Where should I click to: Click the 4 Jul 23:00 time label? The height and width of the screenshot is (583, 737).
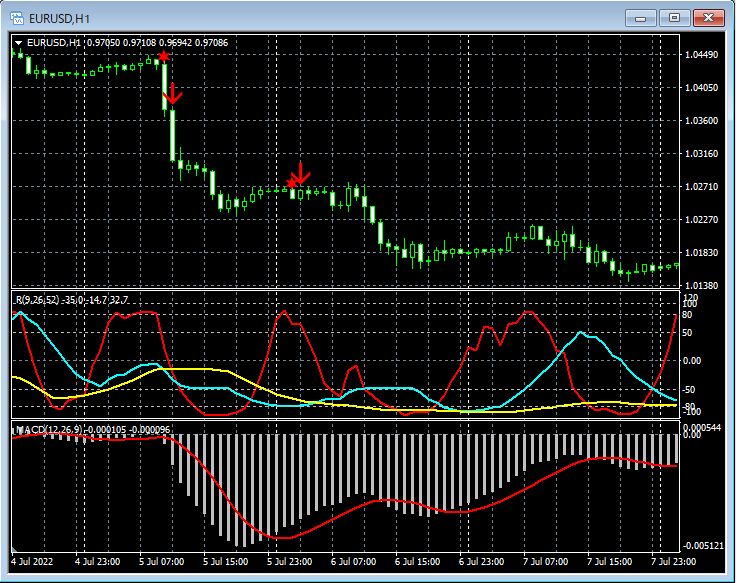97,561
